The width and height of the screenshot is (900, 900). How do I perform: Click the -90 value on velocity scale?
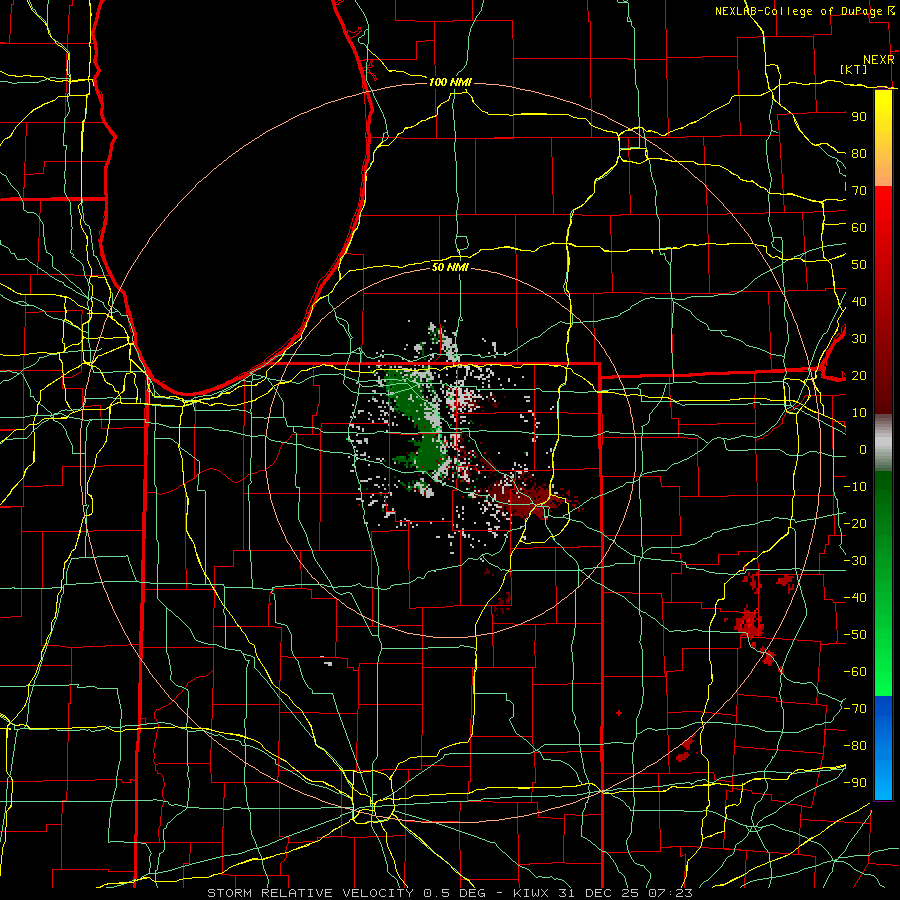(x=855, y=782)
